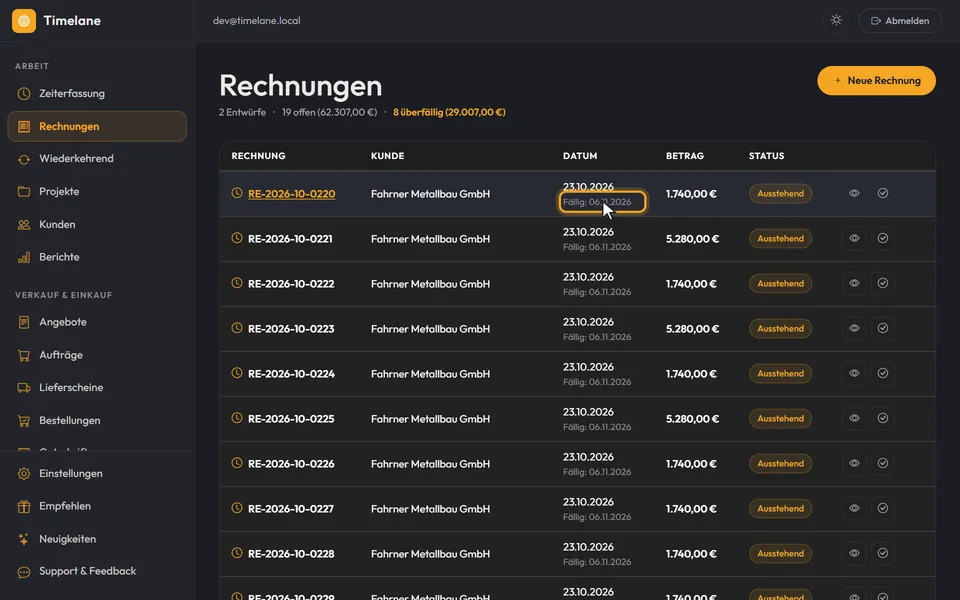Mark RE-2026-10-0221 paid with check icon
Viewport: 960px width, 600px height.
pyautogui.click(x=883, y=238)
